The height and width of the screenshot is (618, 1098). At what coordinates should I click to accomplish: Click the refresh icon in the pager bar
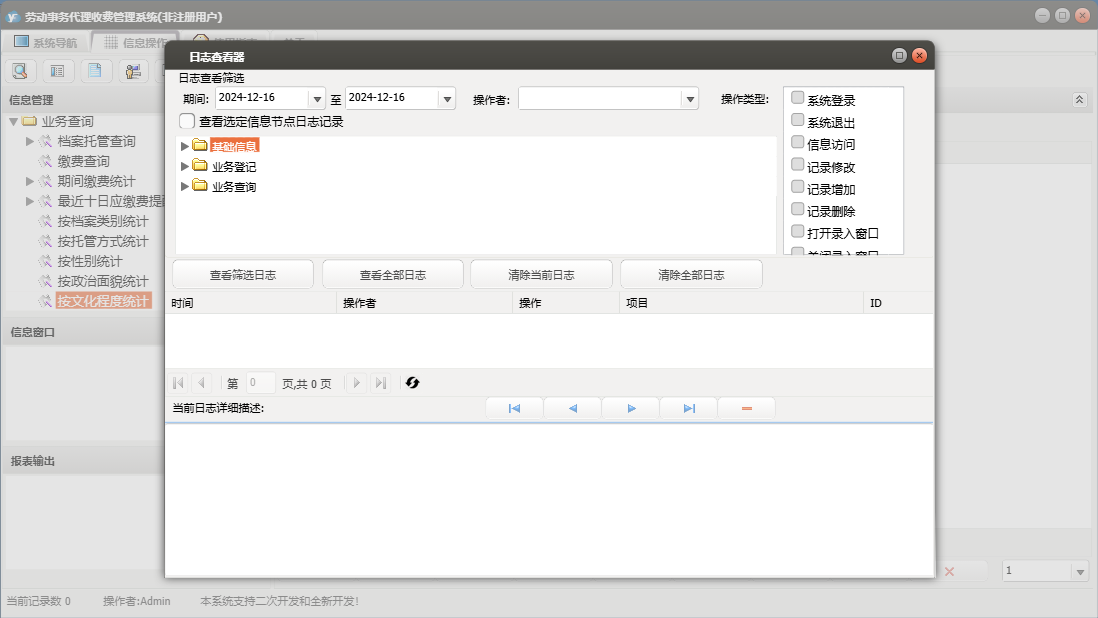point(412,383)
